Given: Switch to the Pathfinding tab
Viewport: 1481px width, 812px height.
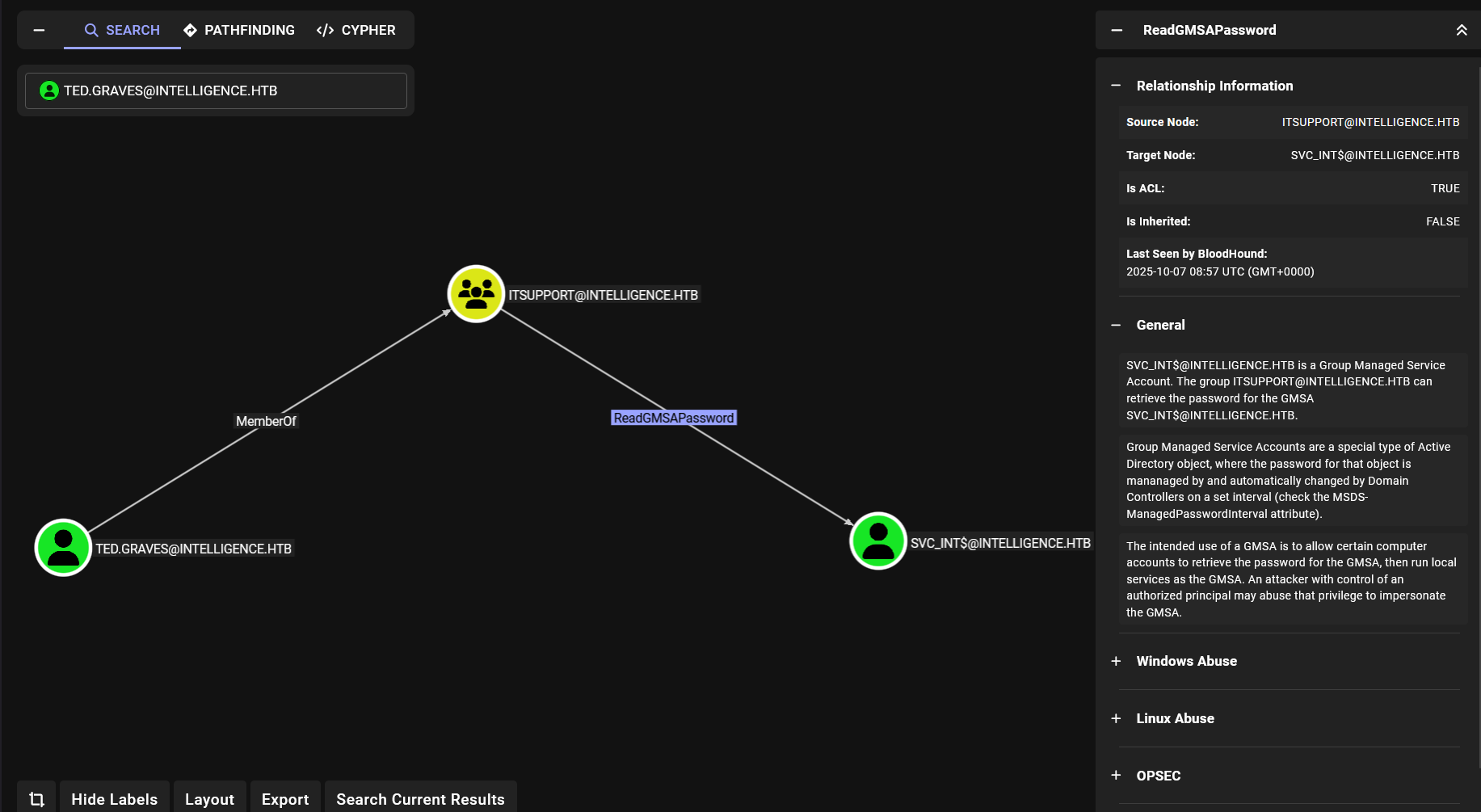Looking at the screenshot, I should [239, 30].
